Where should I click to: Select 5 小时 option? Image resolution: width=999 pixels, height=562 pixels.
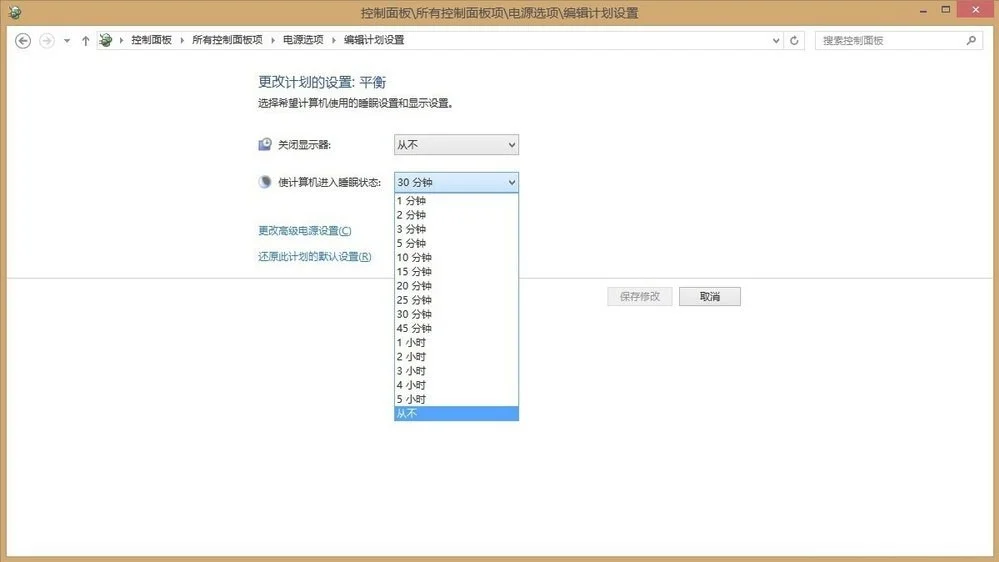(x=456, y=399)
